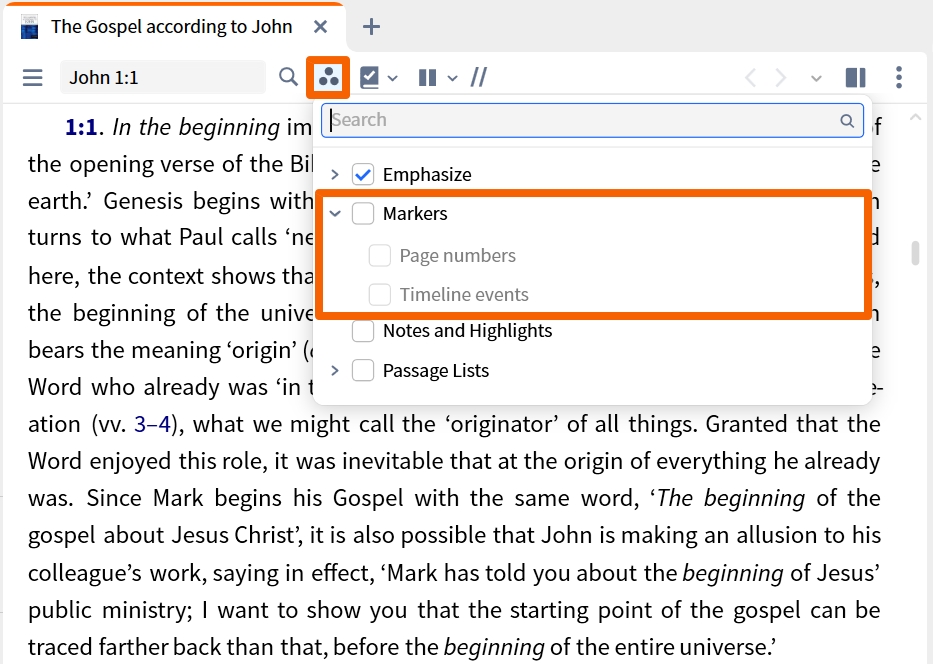Go forward with the right arrow

click(x=781, y=77)
